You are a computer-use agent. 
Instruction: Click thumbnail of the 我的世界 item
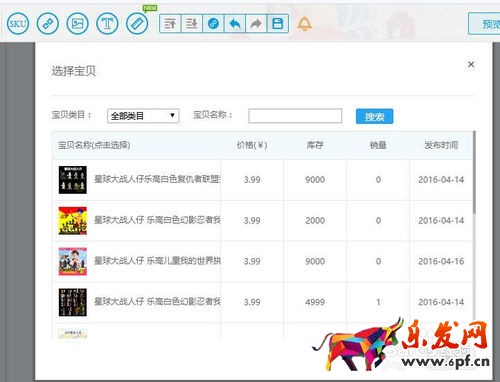(x=73, y=261)
